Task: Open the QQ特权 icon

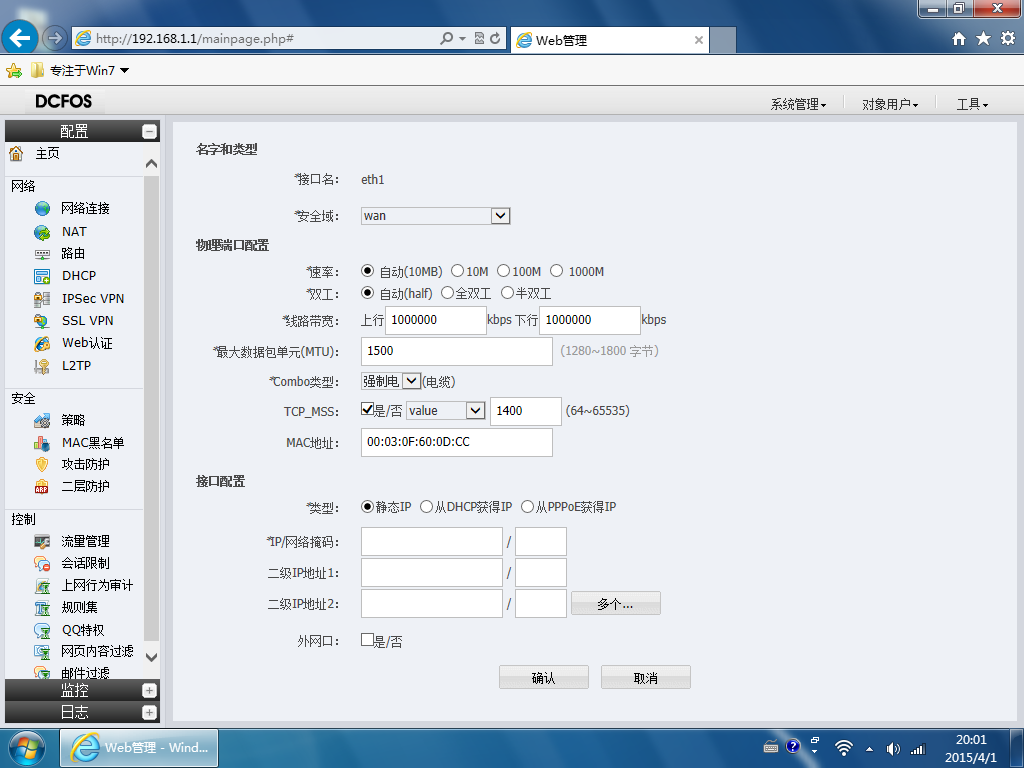Action: [x=42, y=630]
